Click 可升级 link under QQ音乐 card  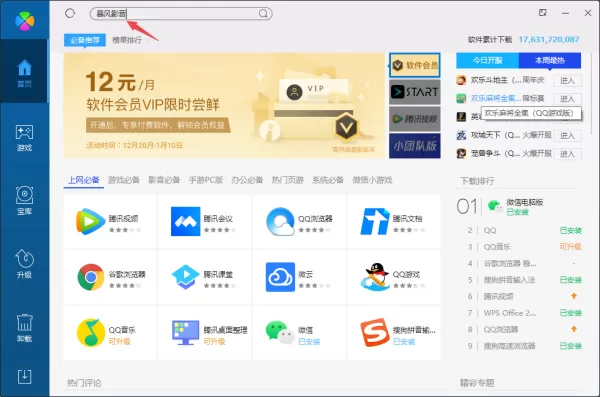119,341
